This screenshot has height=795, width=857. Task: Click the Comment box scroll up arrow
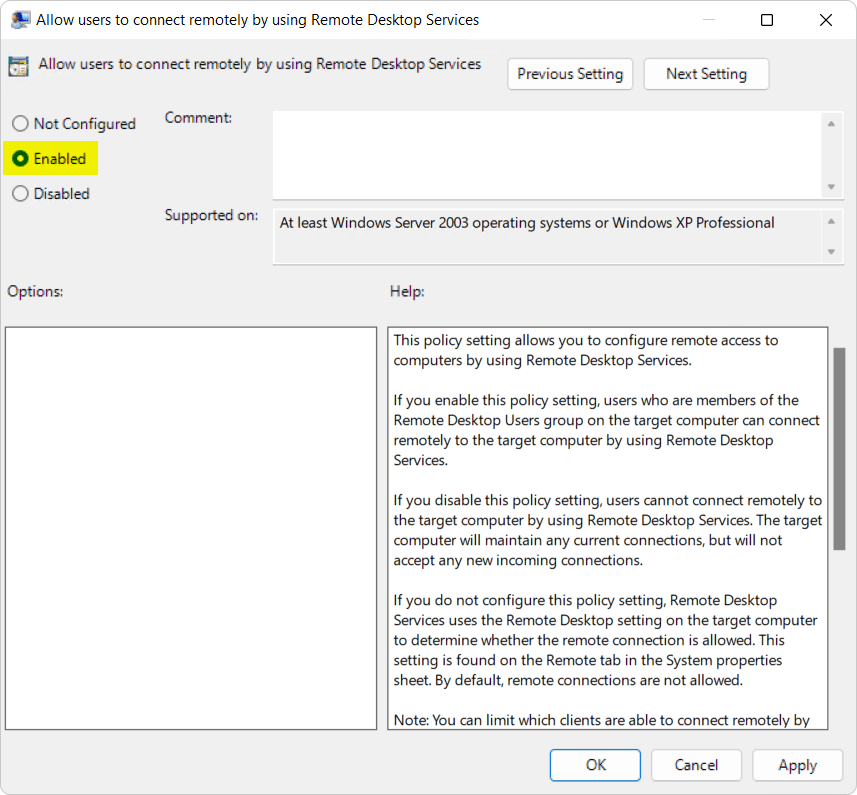[x=831, y=124]
